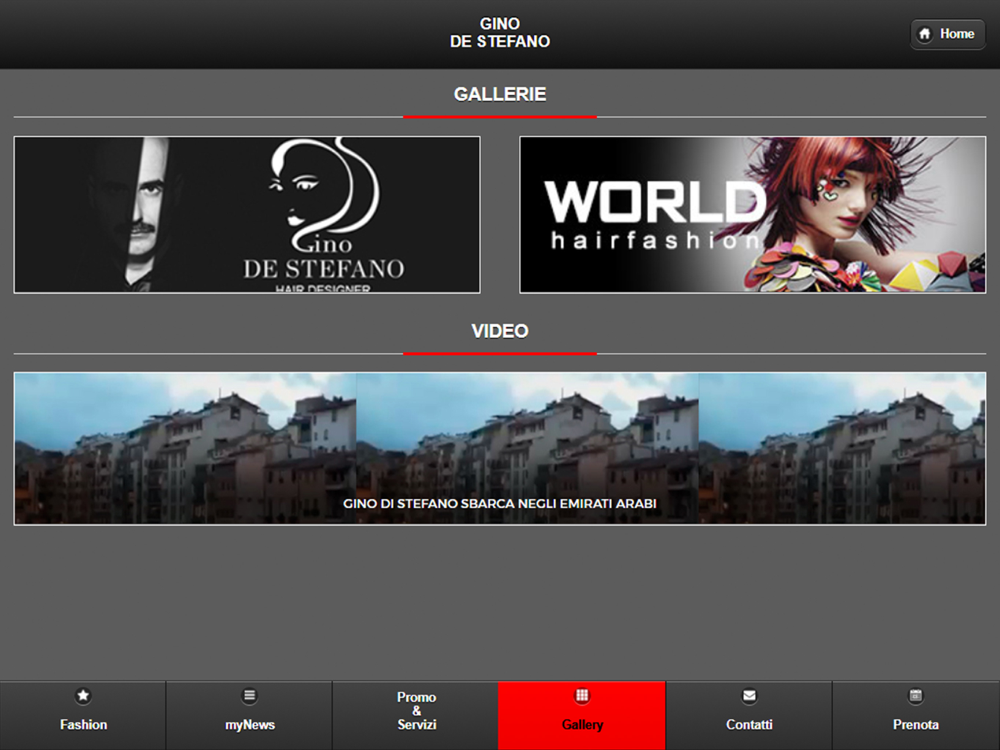The height and width of the screenshot is (750, 1000).
Task: Click the star icon above Fashion
Action: 83,696
